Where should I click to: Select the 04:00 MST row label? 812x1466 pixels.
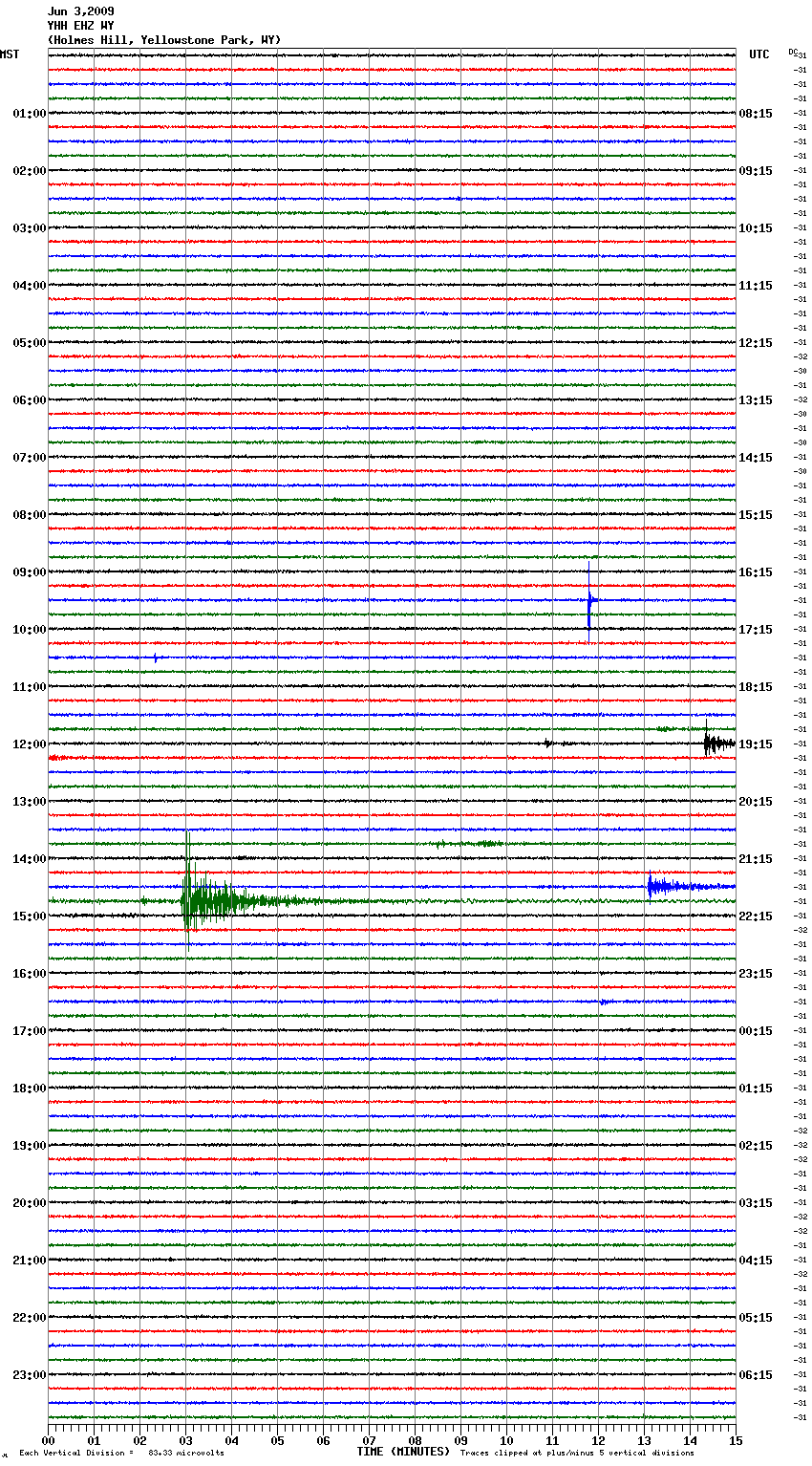(x=30, y=286)
